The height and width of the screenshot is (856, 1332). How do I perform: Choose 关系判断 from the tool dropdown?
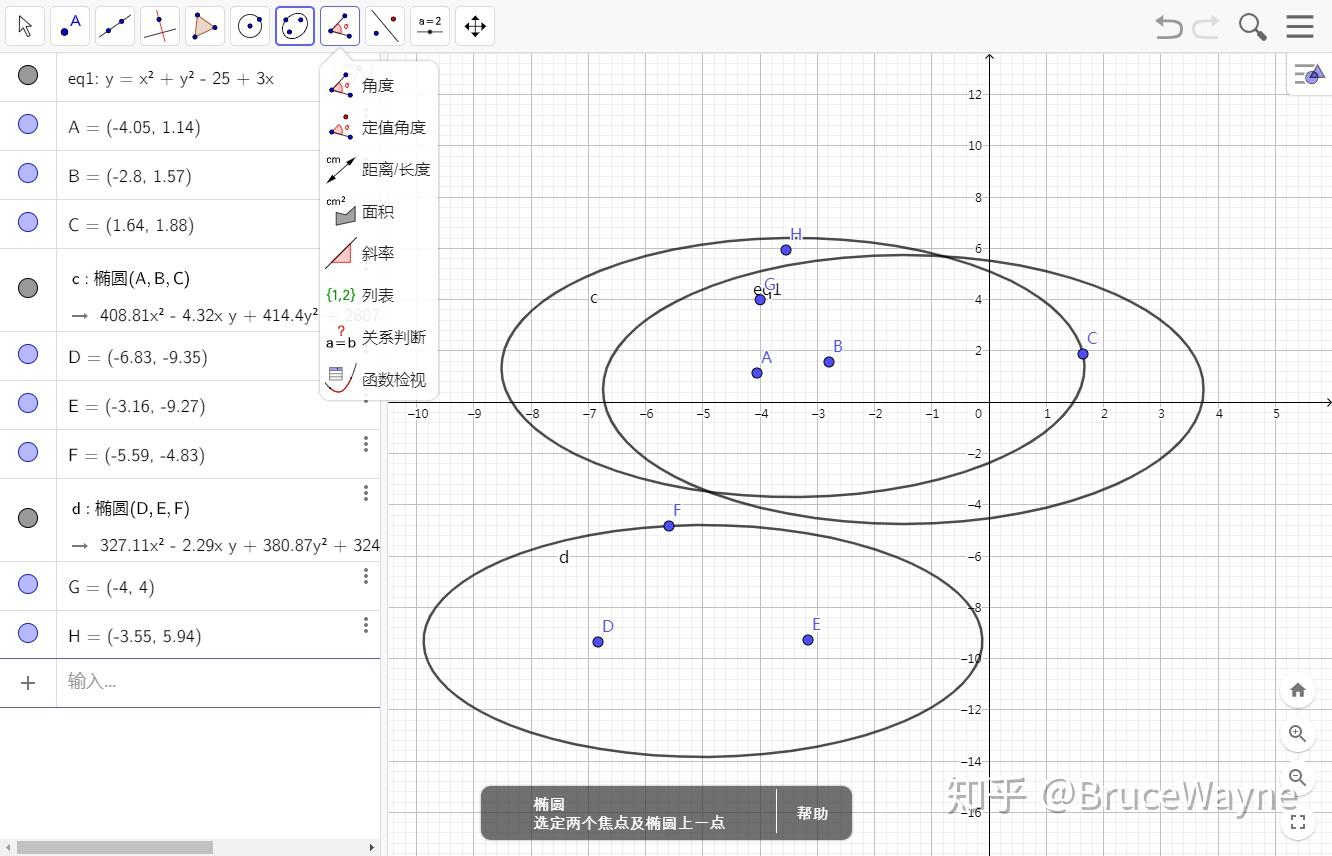(x=378, y=338)
